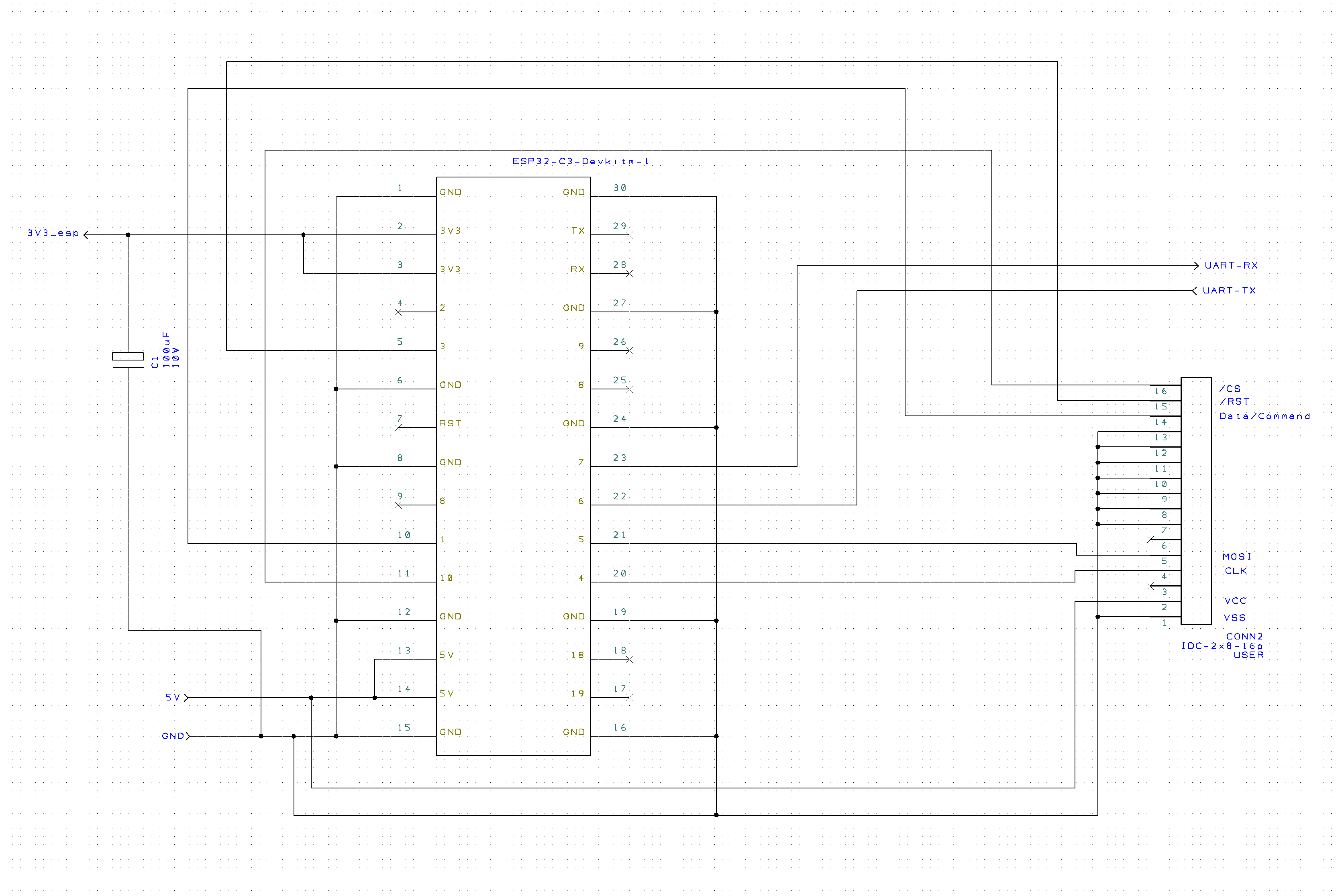Click pin number 21 on ESP32
Image resolution: width=1342 pixels, height=896 pixels.
click(x=620, y=535)
